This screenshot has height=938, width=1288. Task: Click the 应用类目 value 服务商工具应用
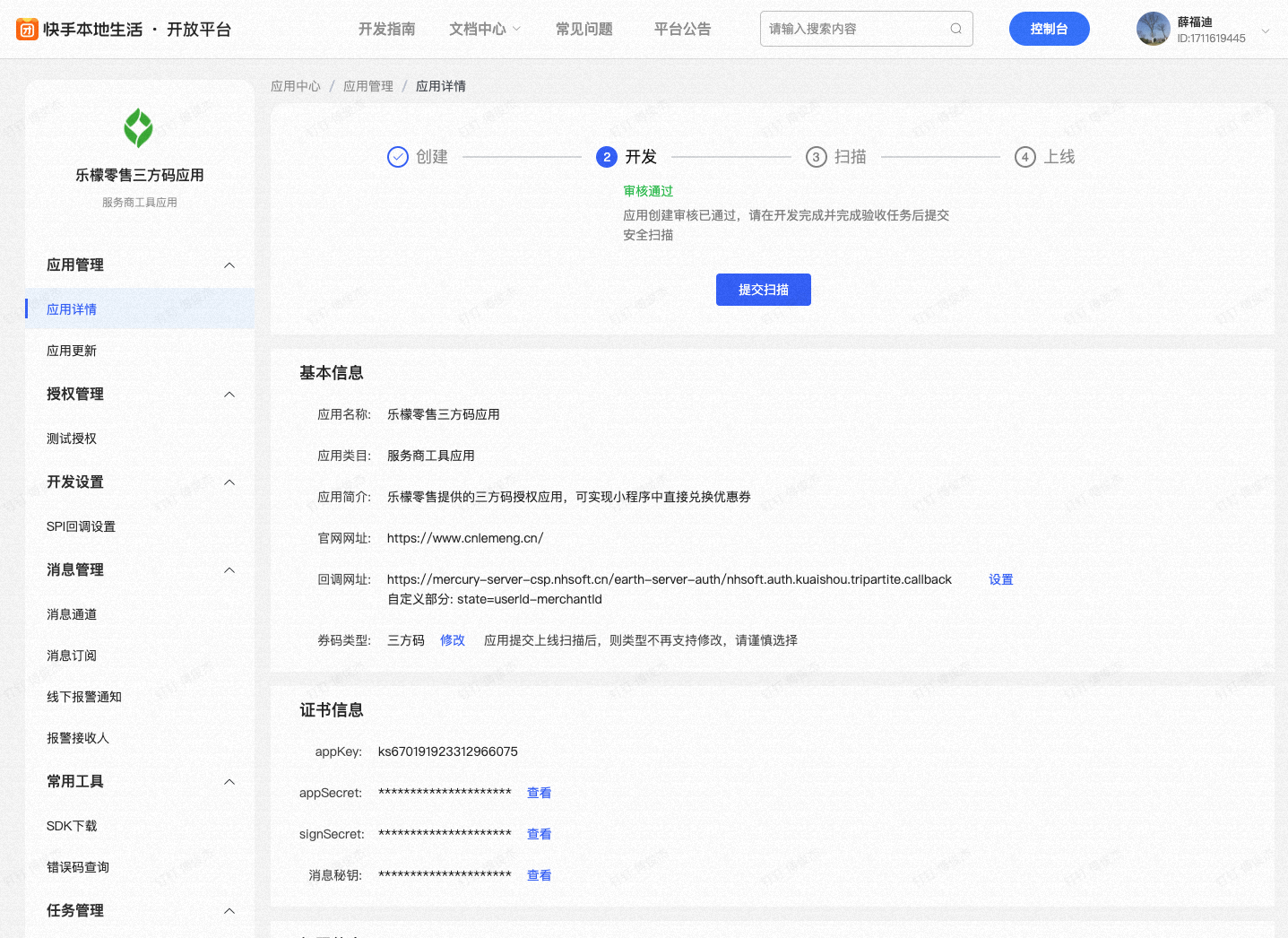[431, 456]
